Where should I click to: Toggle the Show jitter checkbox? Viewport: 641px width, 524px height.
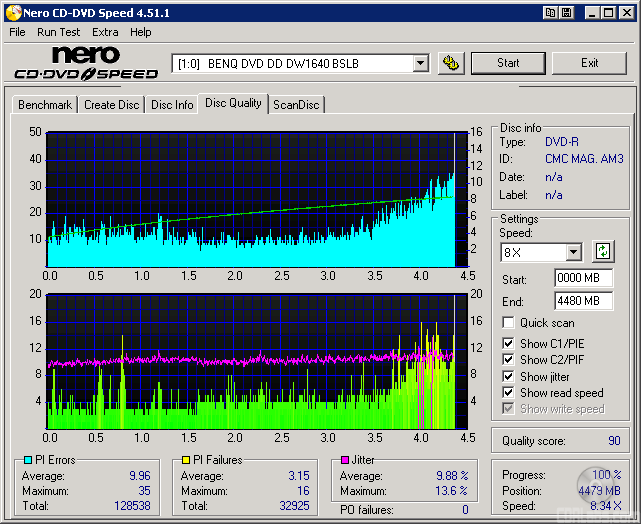[508, 376]
